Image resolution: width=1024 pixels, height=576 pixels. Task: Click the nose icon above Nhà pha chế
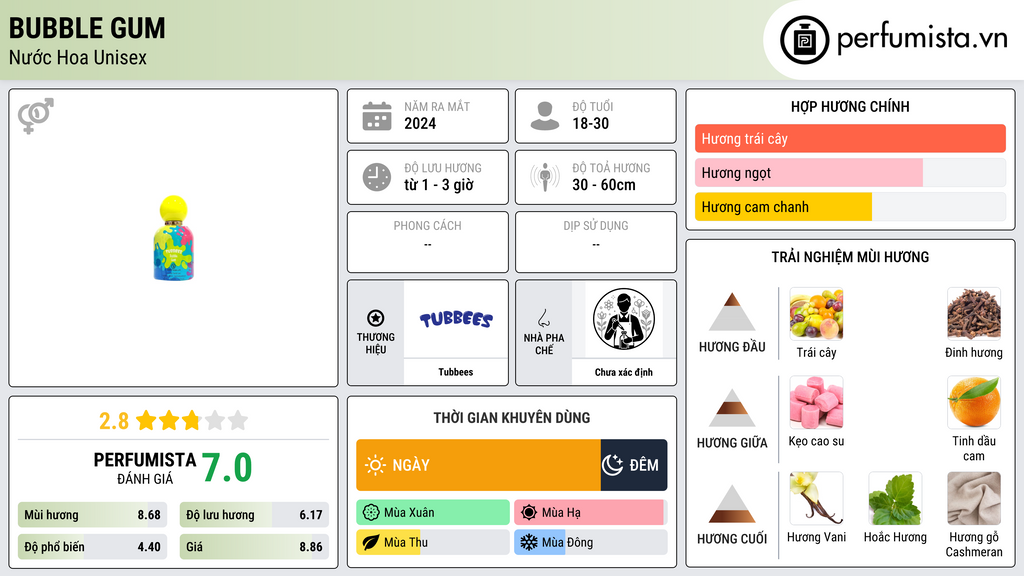tap(543, 318)
